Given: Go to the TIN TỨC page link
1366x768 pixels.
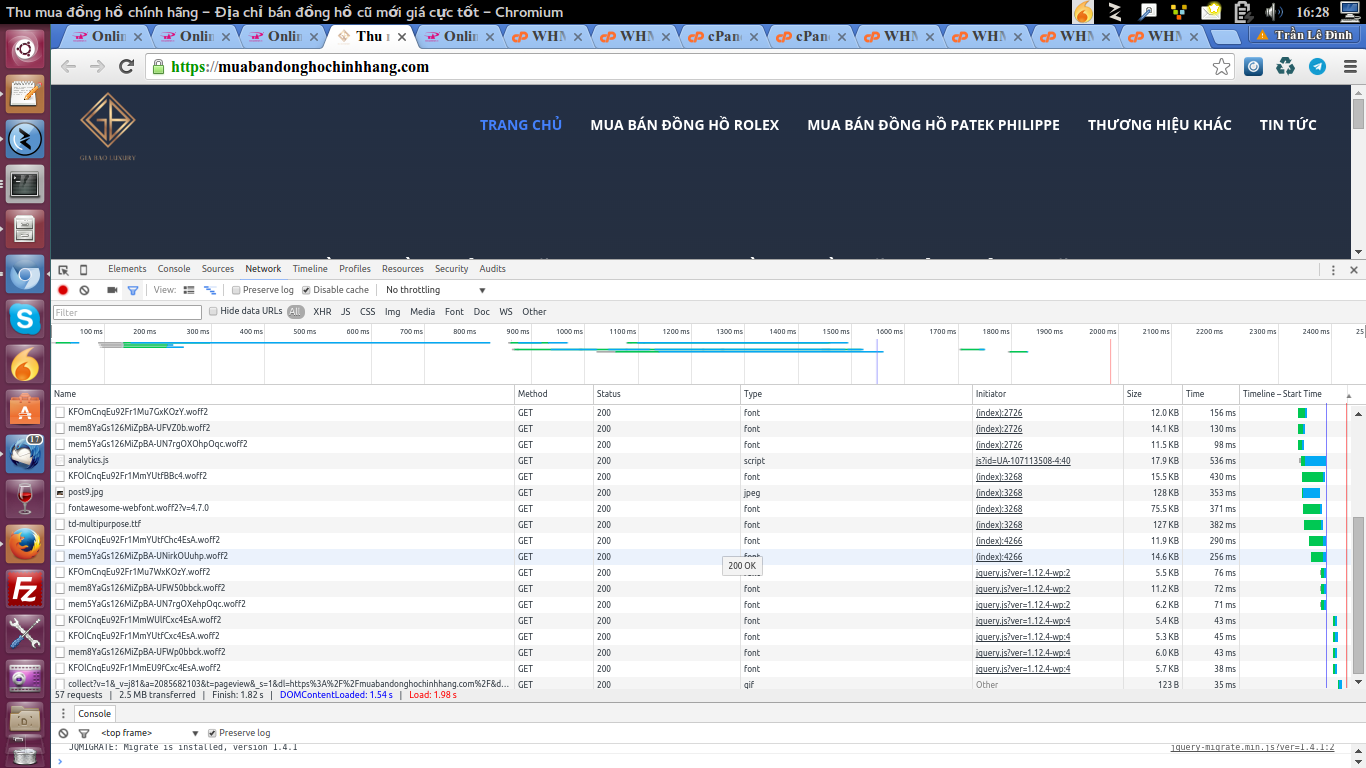Looking at the screenshot, I should pyautogui.click(x=1288, y=125).
